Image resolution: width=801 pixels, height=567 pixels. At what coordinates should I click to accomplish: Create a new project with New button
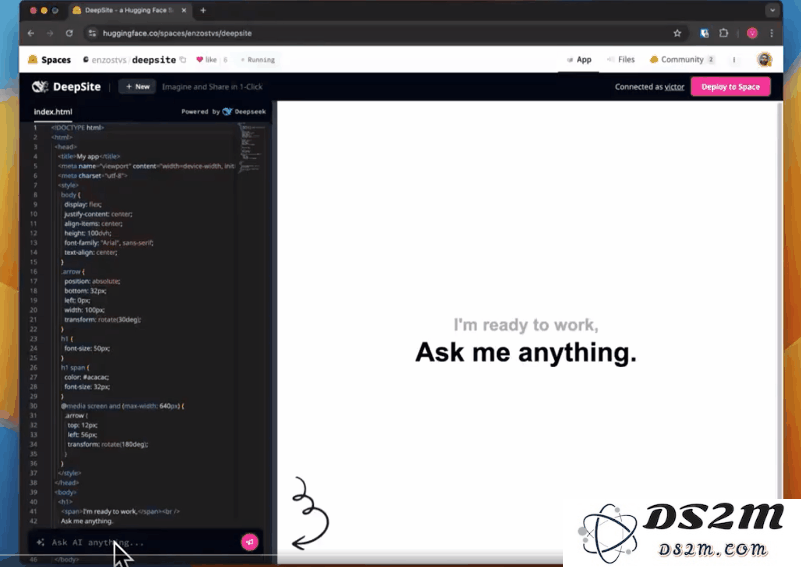click(137, 87)
